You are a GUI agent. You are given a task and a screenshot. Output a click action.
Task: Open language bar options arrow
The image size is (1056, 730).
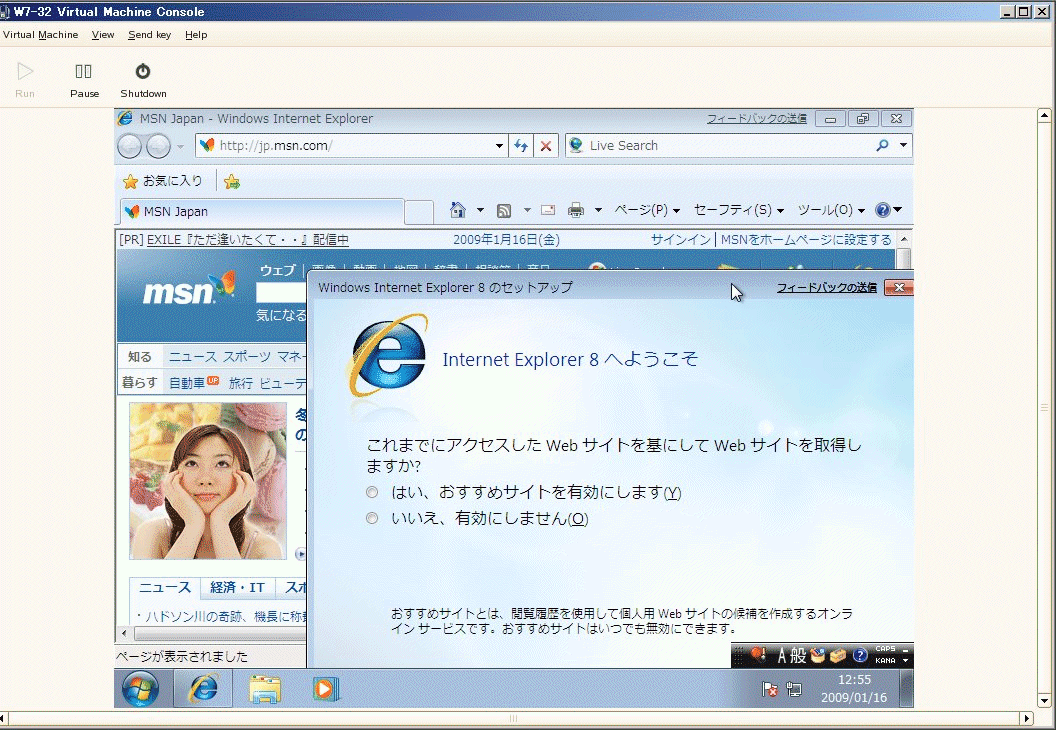tap(905, 661)
